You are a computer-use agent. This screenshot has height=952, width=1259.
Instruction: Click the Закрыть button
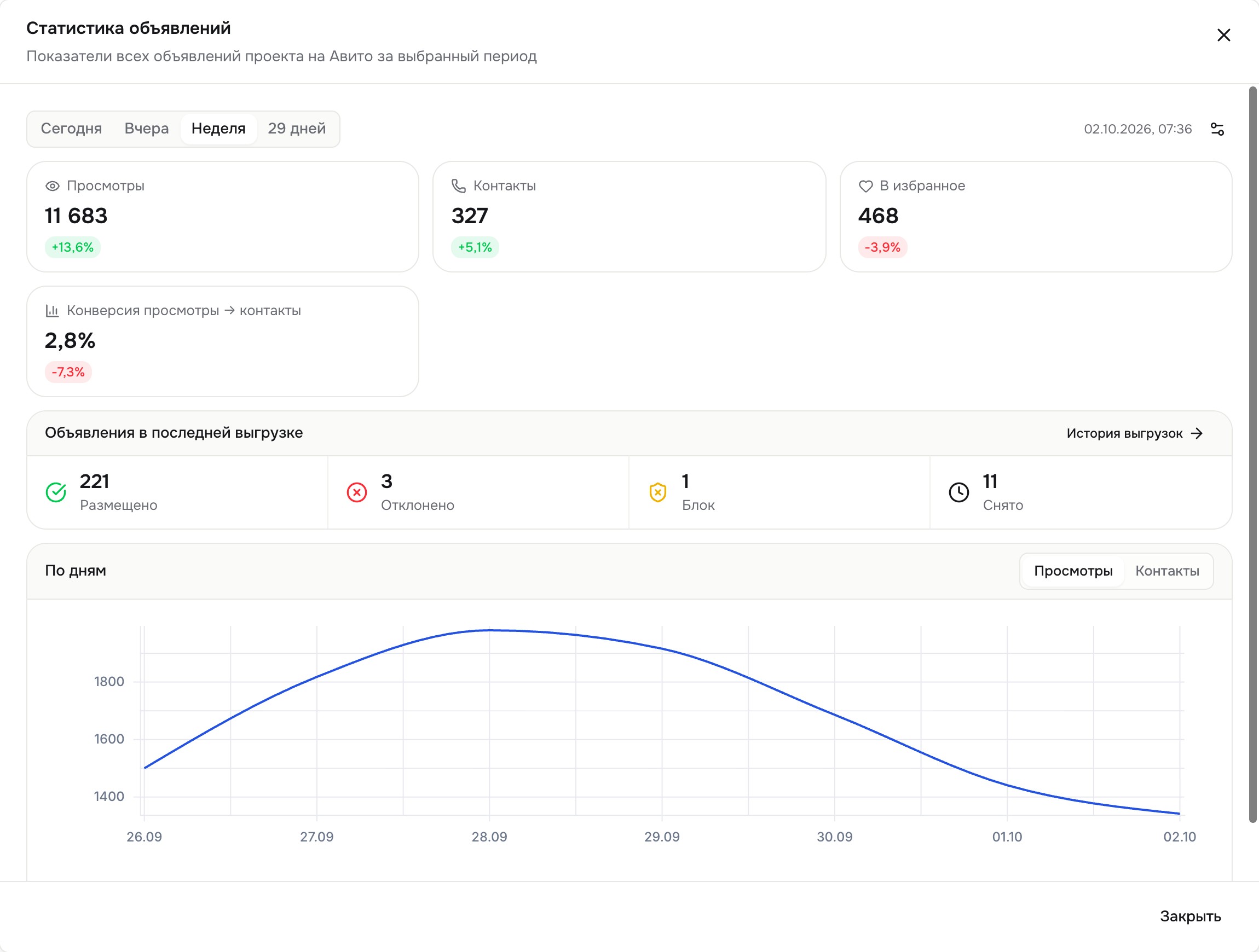[x=1190, y=917]
